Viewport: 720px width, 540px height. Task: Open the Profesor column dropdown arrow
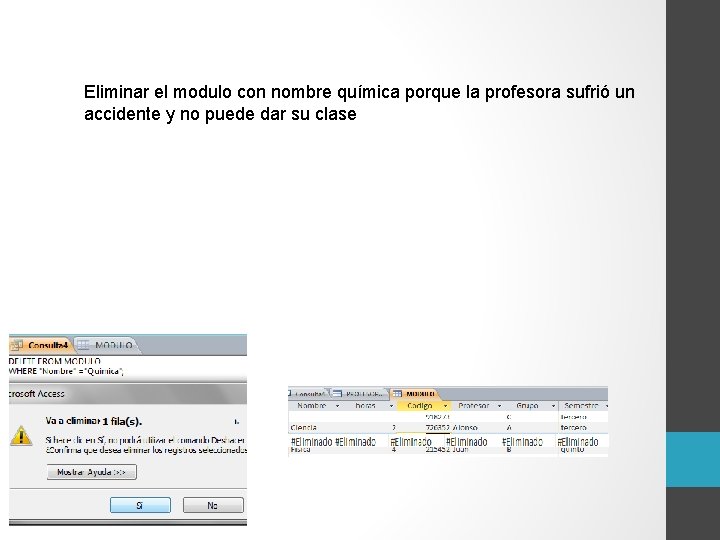[x=500, y=406]
